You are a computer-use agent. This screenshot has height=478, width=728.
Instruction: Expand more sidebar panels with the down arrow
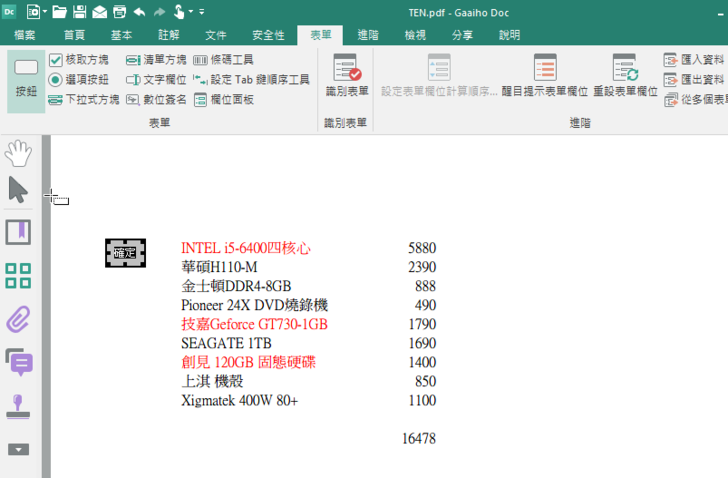pyautogui.click(x=19, y=449)
